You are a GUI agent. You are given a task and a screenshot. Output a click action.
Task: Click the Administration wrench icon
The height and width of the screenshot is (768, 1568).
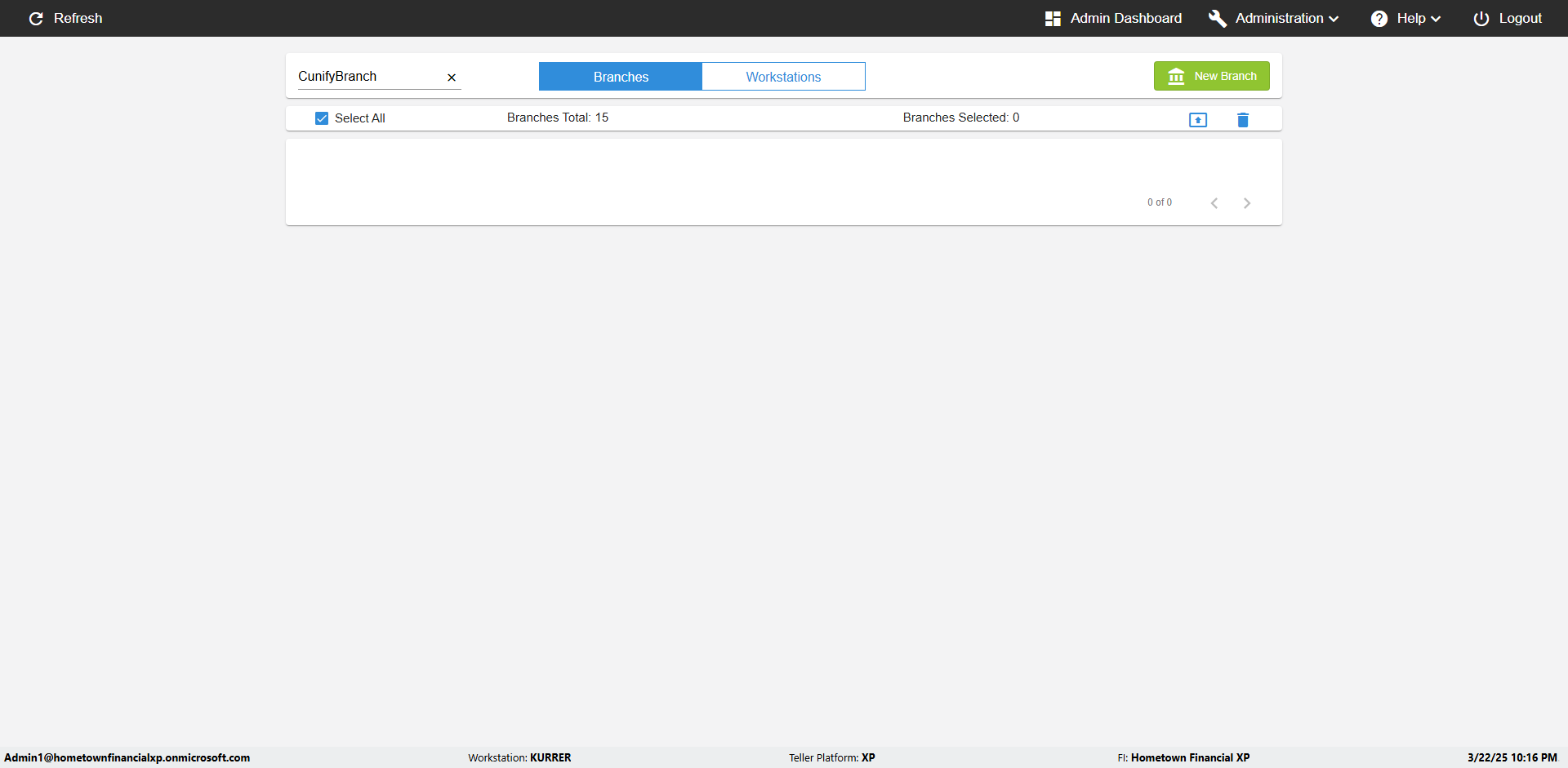pos(1217,18)
